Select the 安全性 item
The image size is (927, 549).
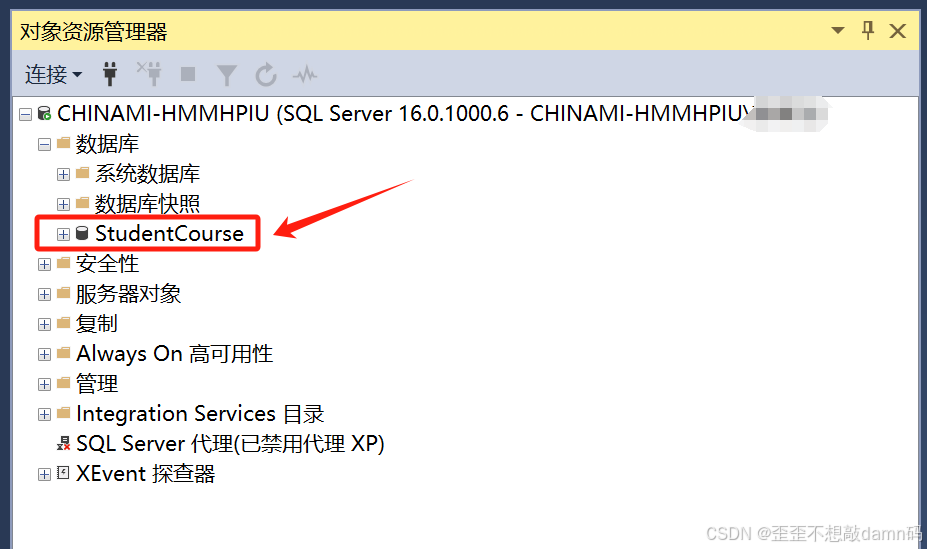tap(107, 264)
